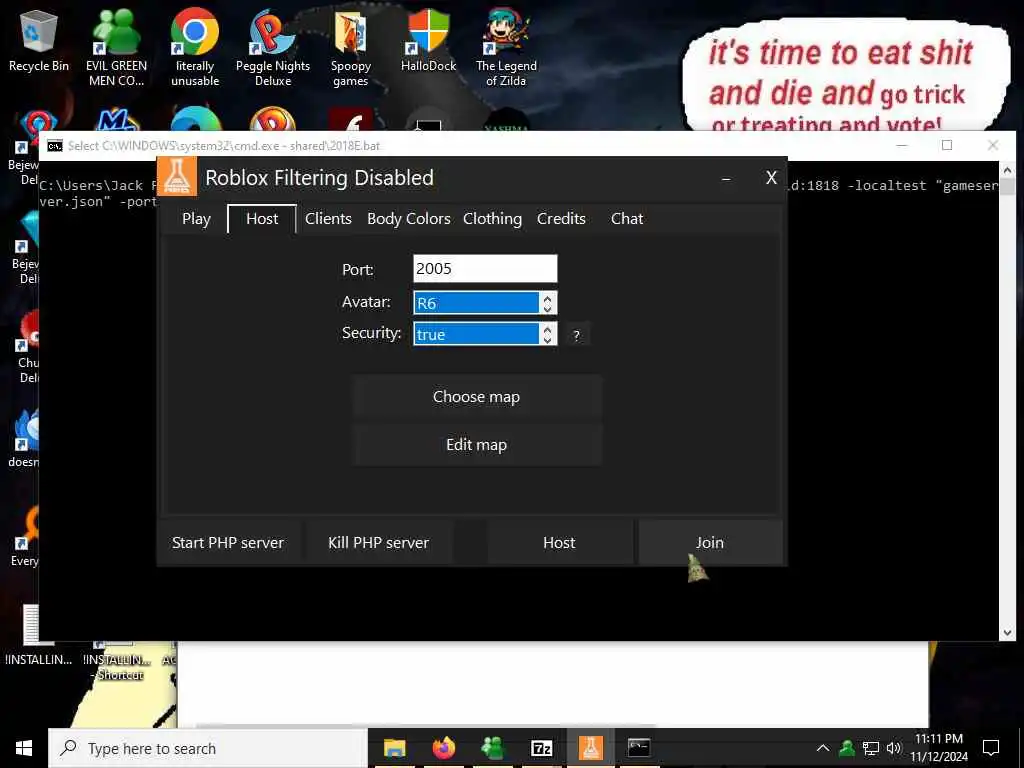Click Kill PHP server
This screenshot has height=768, width=1024.
click(379, 543)
